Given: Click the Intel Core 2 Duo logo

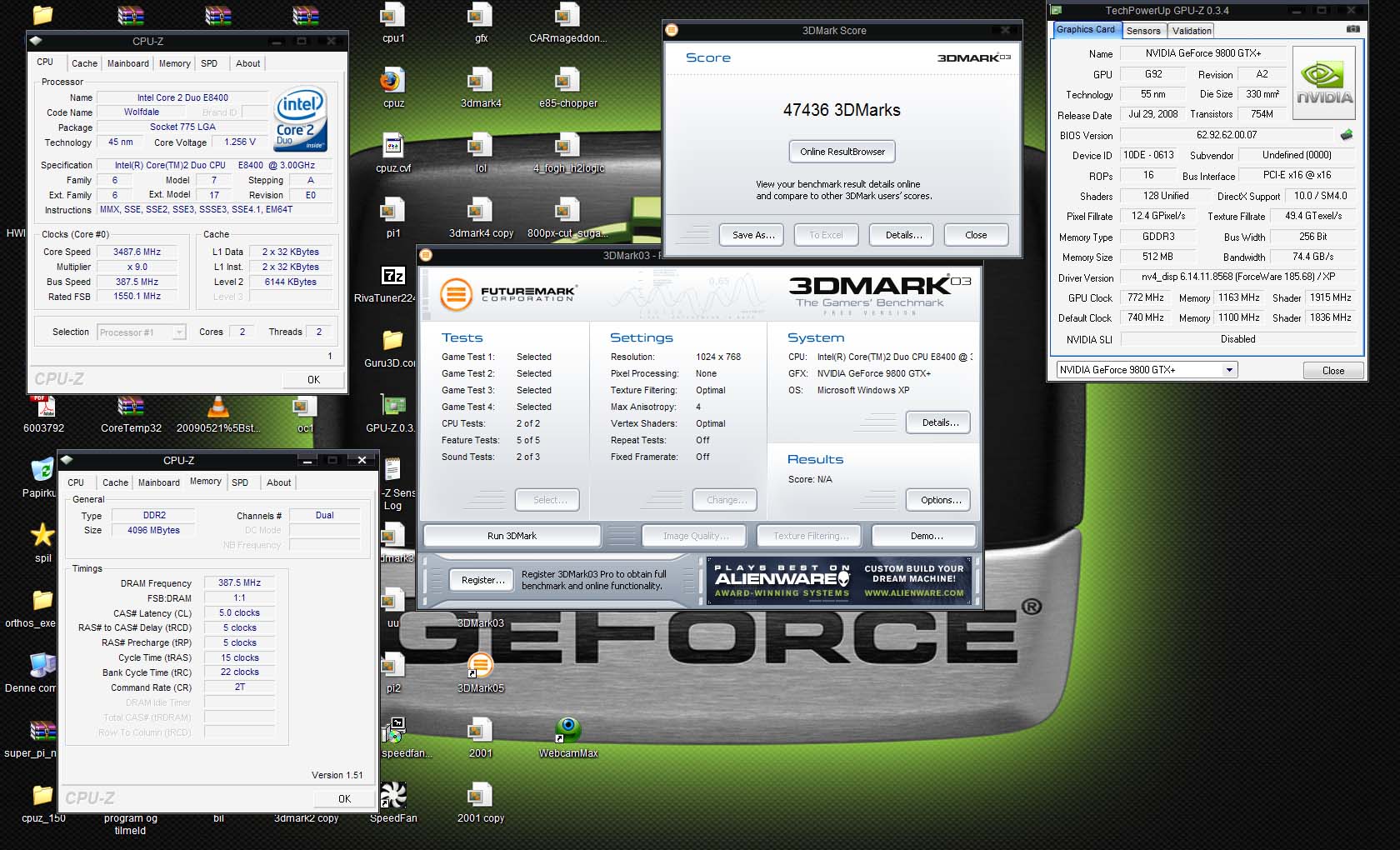Looking at the screenshot, I should coord(300,117).
